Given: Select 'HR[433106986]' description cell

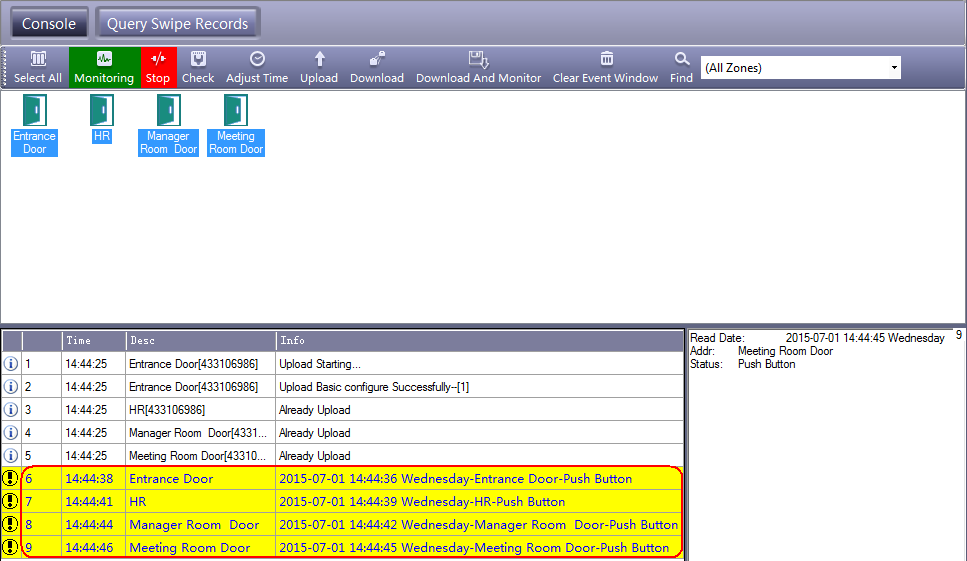Looking at the screenshot, I should tap(200, 410).
